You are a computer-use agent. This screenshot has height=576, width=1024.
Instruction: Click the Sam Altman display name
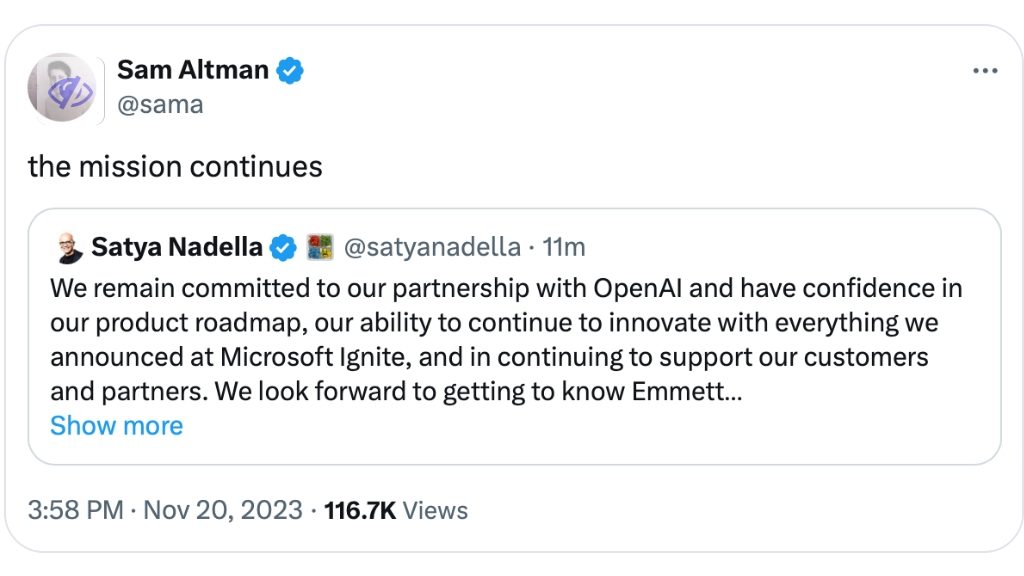click(x=192, y=70)
